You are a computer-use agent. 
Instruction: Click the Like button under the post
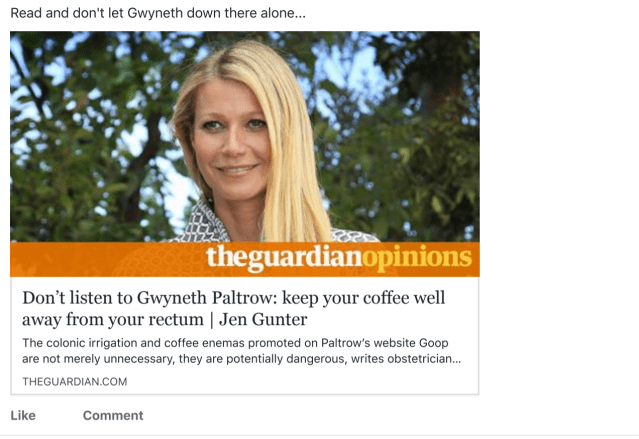coord(23,415)
